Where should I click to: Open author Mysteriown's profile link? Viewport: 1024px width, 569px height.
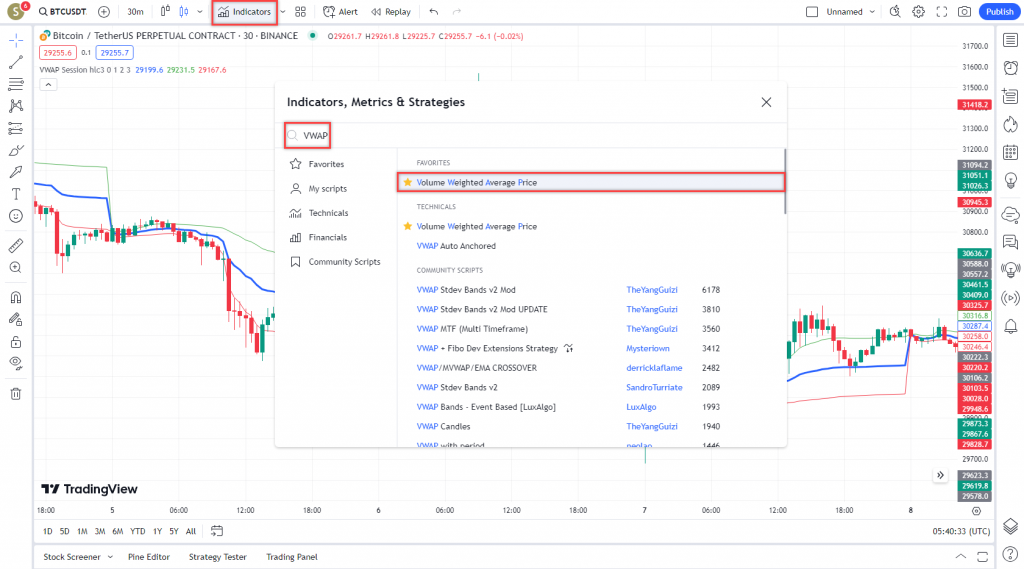648,349
